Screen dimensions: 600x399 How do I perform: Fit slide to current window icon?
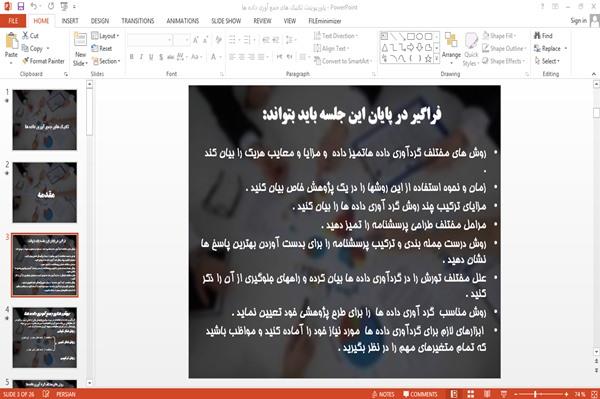tap(594, 394)
